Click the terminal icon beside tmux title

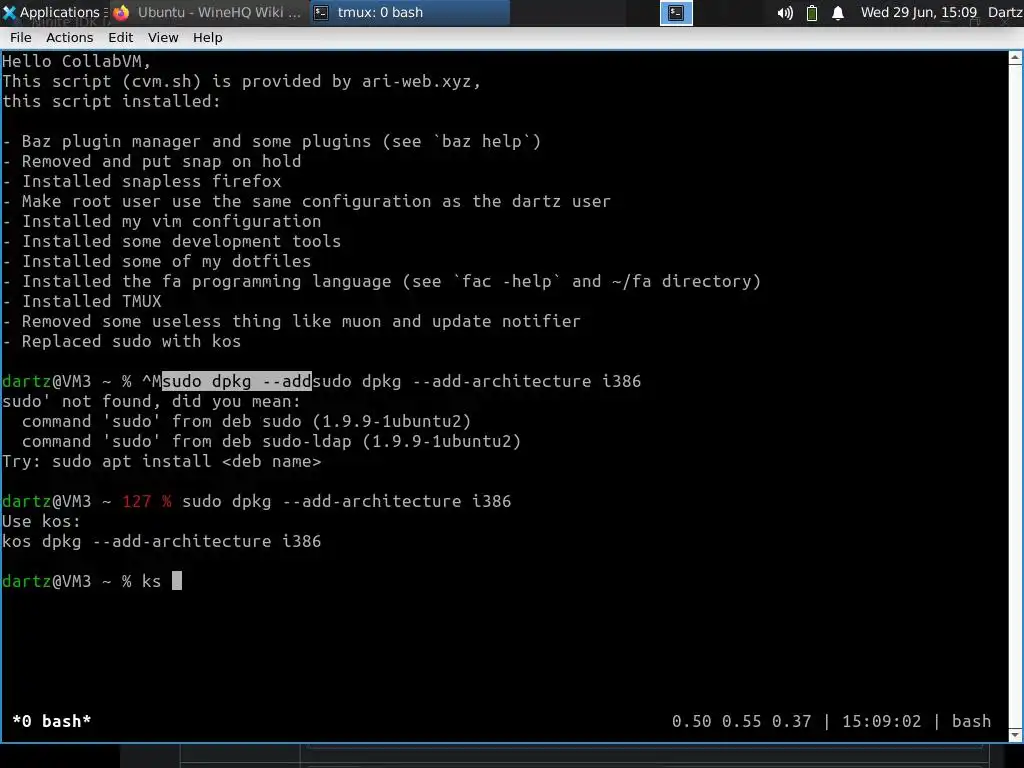tap(321, 12)
